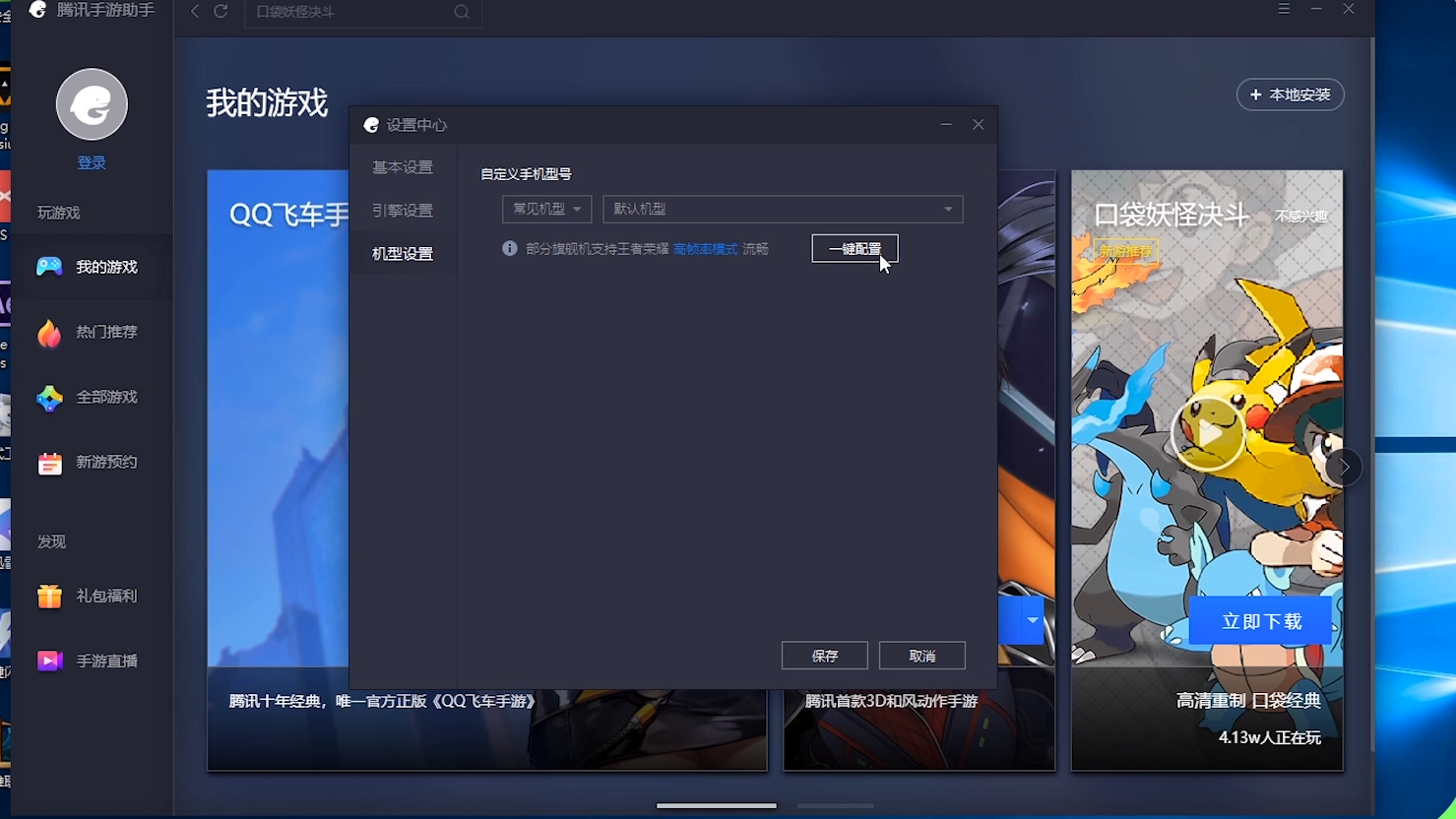
Task: Click the 本地安装 button
Action: pos(1291,94)
